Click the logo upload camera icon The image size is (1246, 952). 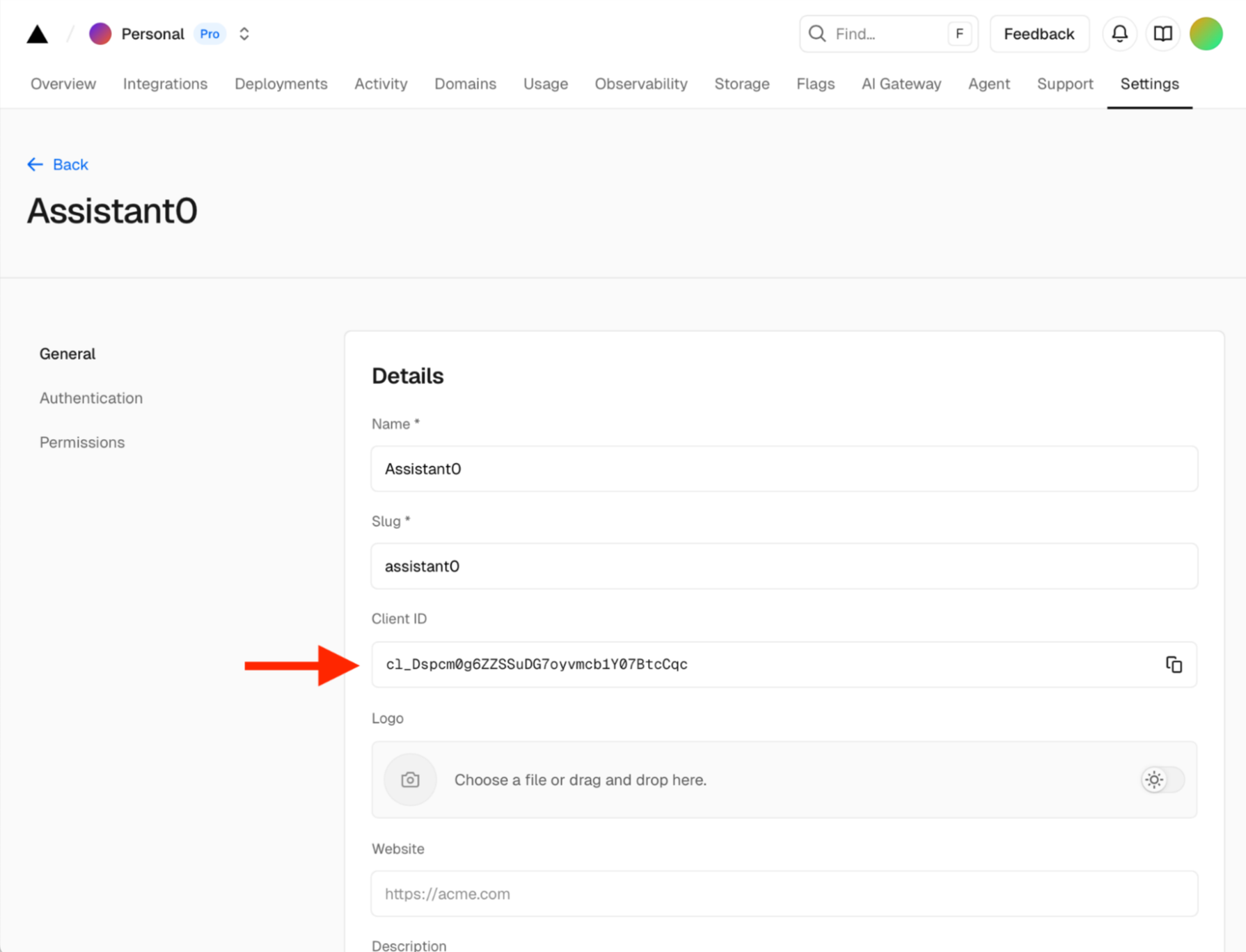point(411,780)
